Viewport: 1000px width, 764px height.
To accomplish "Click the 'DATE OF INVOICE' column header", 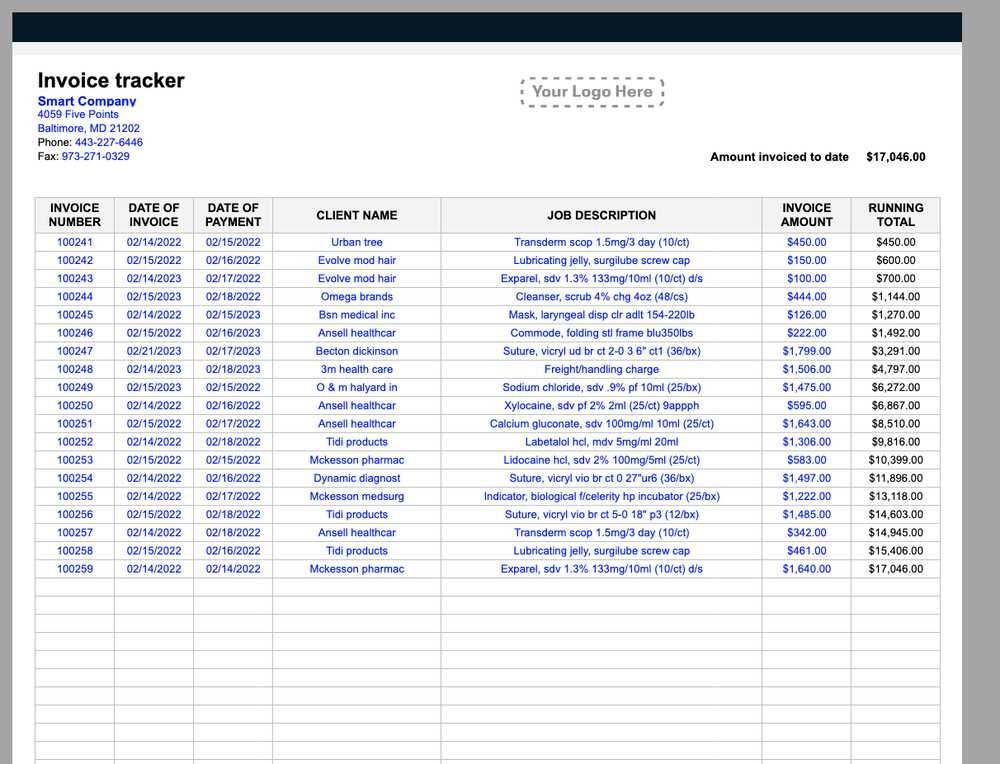I will click(x=154, y=215).
